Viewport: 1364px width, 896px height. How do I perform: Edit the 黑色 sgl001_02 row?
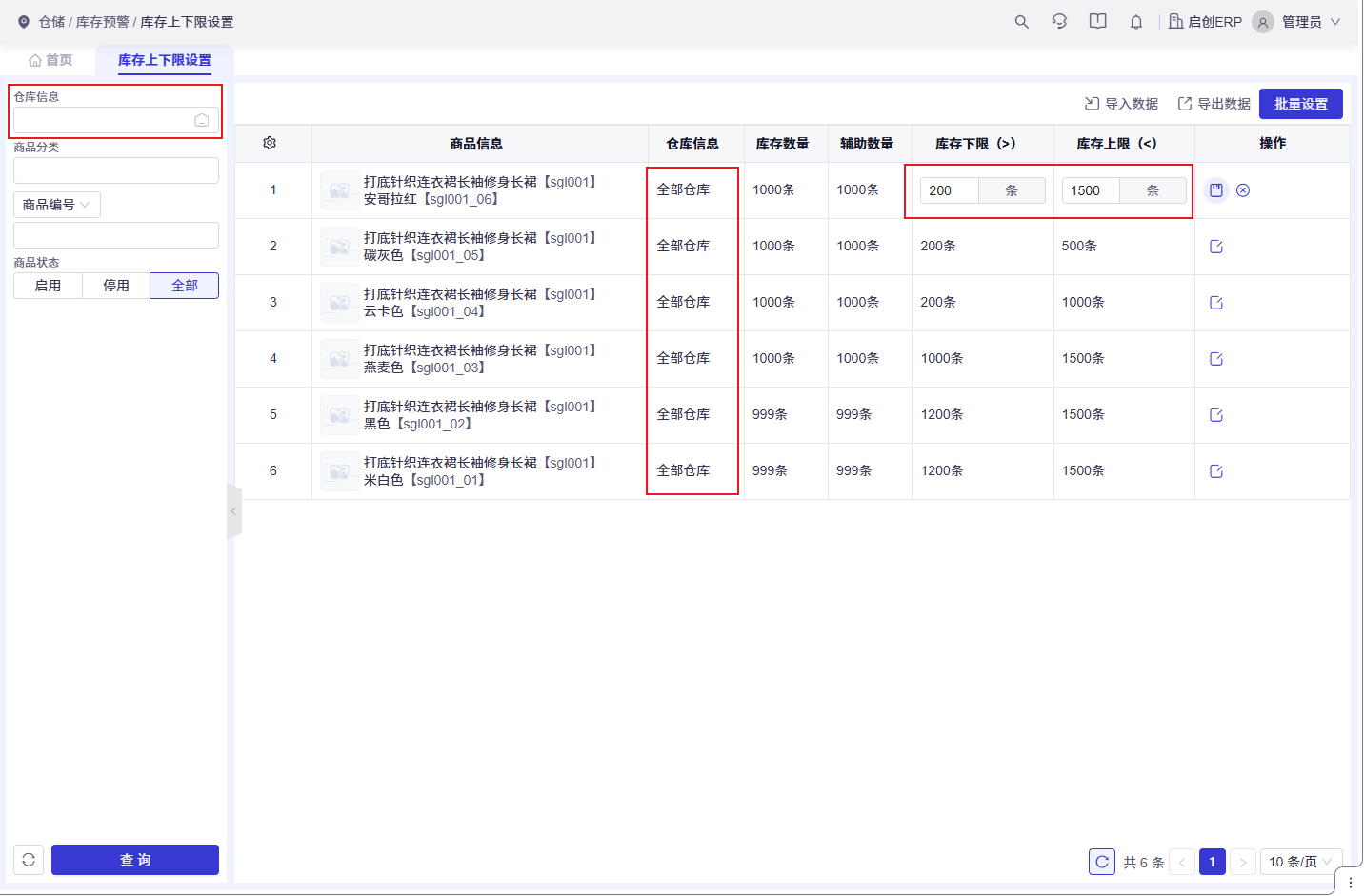pyautogui.click(x=1216, y=415)
